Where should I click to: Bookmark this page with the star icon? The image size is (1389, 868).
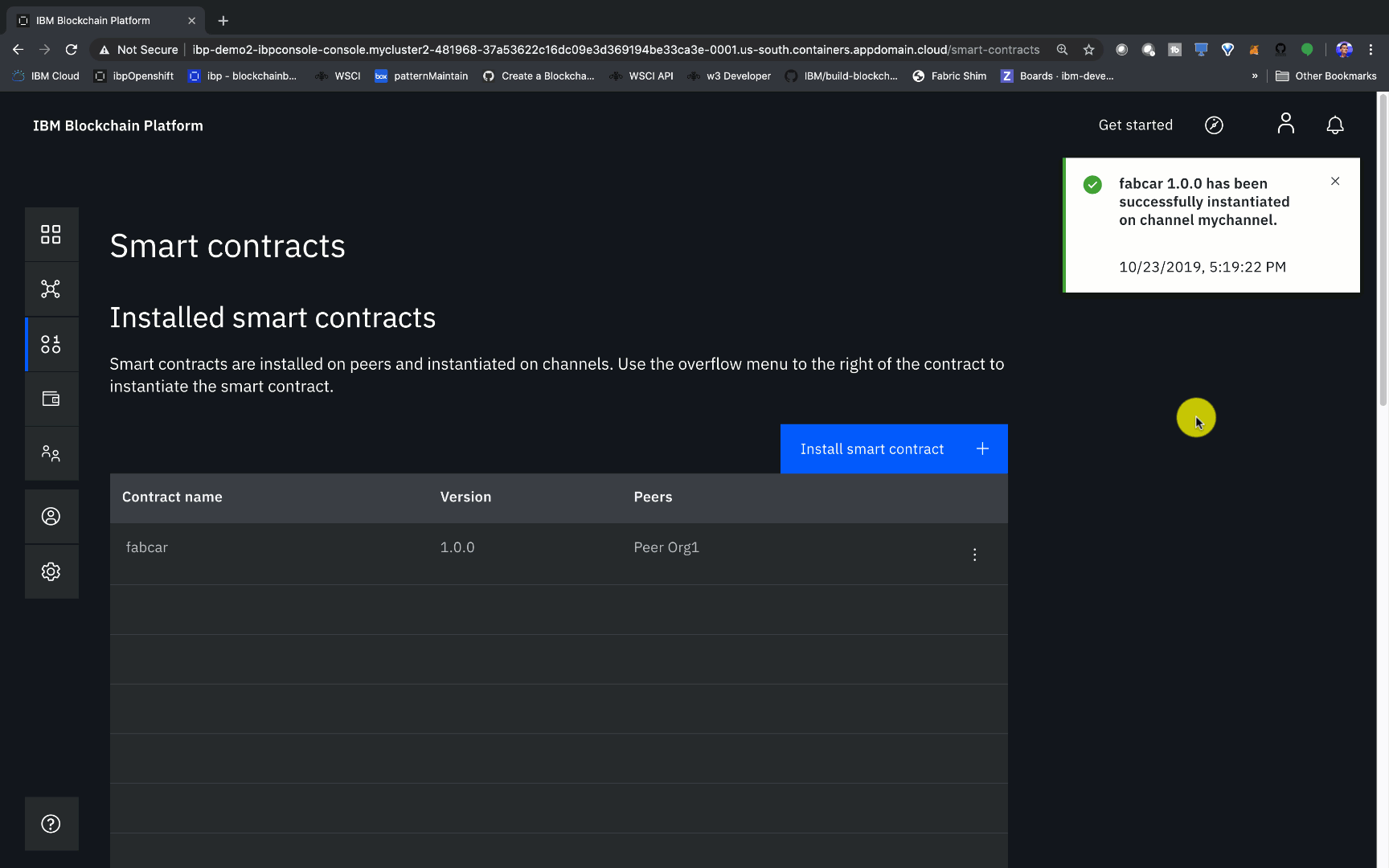tap(1088, 50)
